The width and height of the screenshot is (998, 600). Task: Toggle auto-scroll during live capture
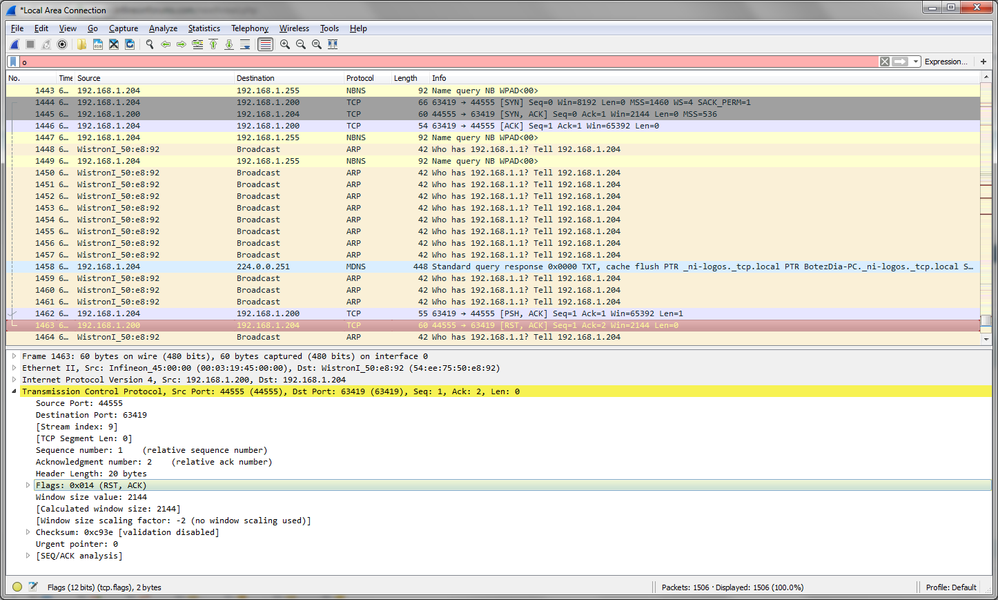tap(245, 45)
